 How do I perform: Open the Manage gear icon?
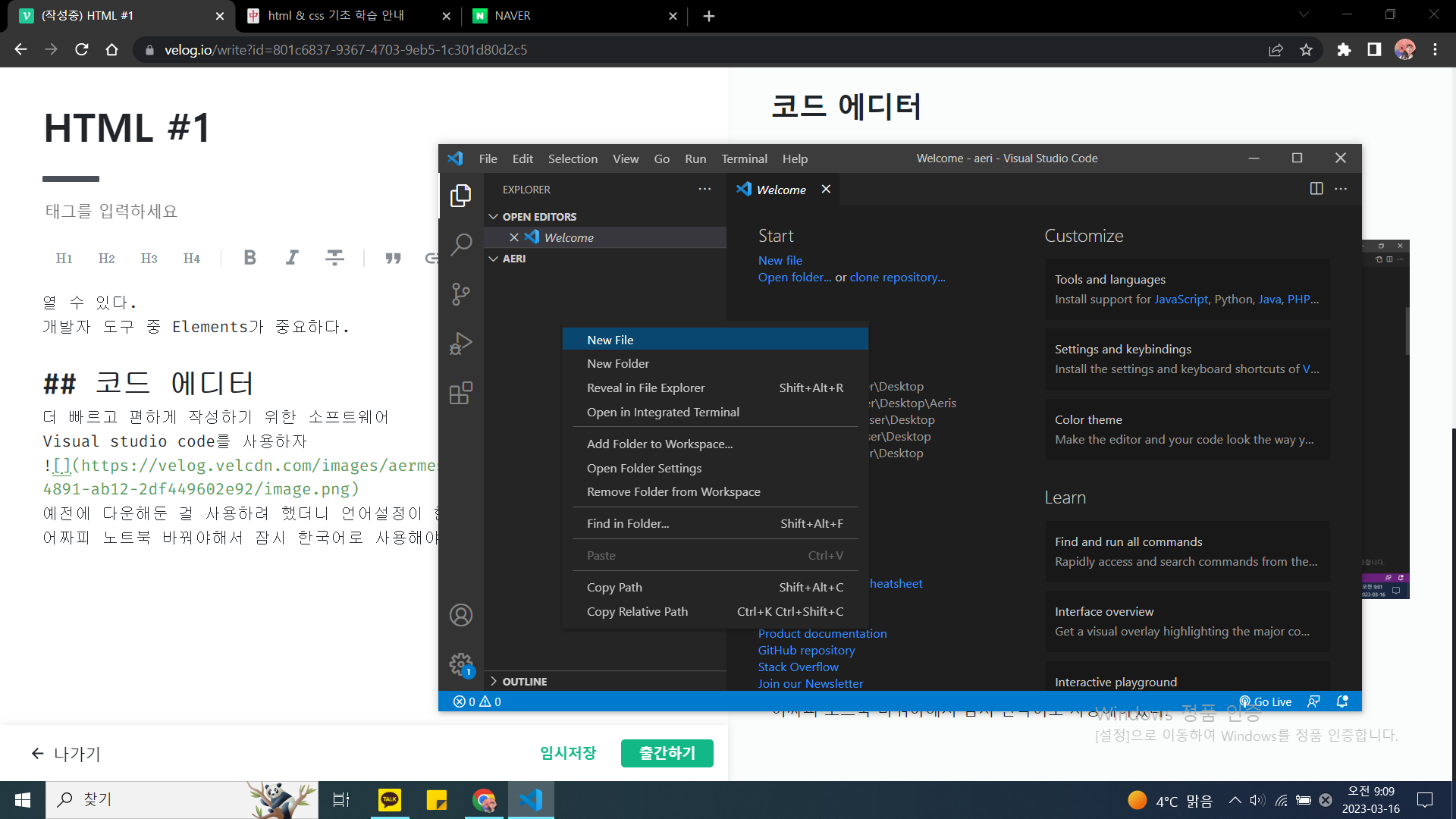click(x=461, y=664)
